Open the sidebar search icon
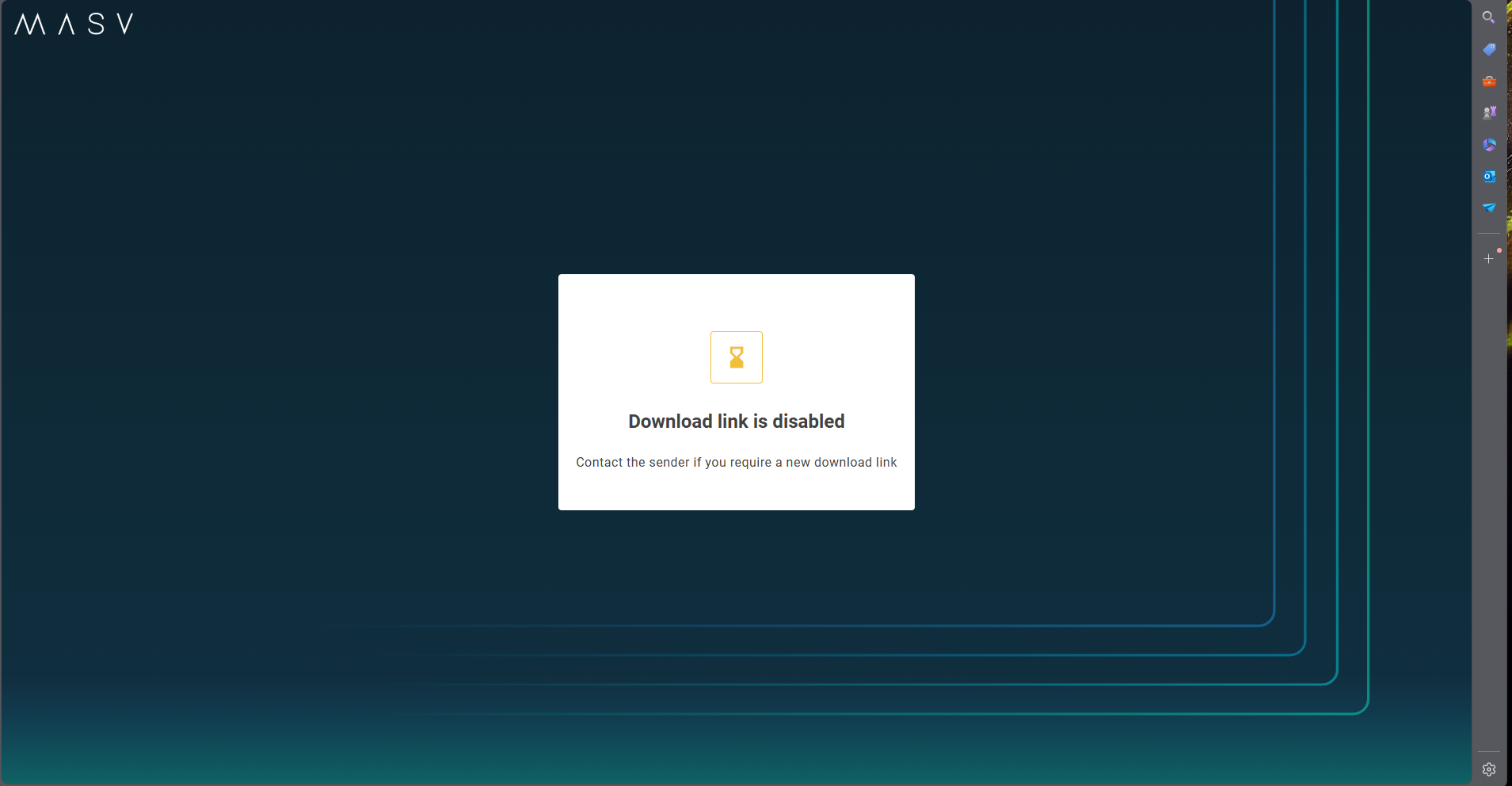 1489,17
